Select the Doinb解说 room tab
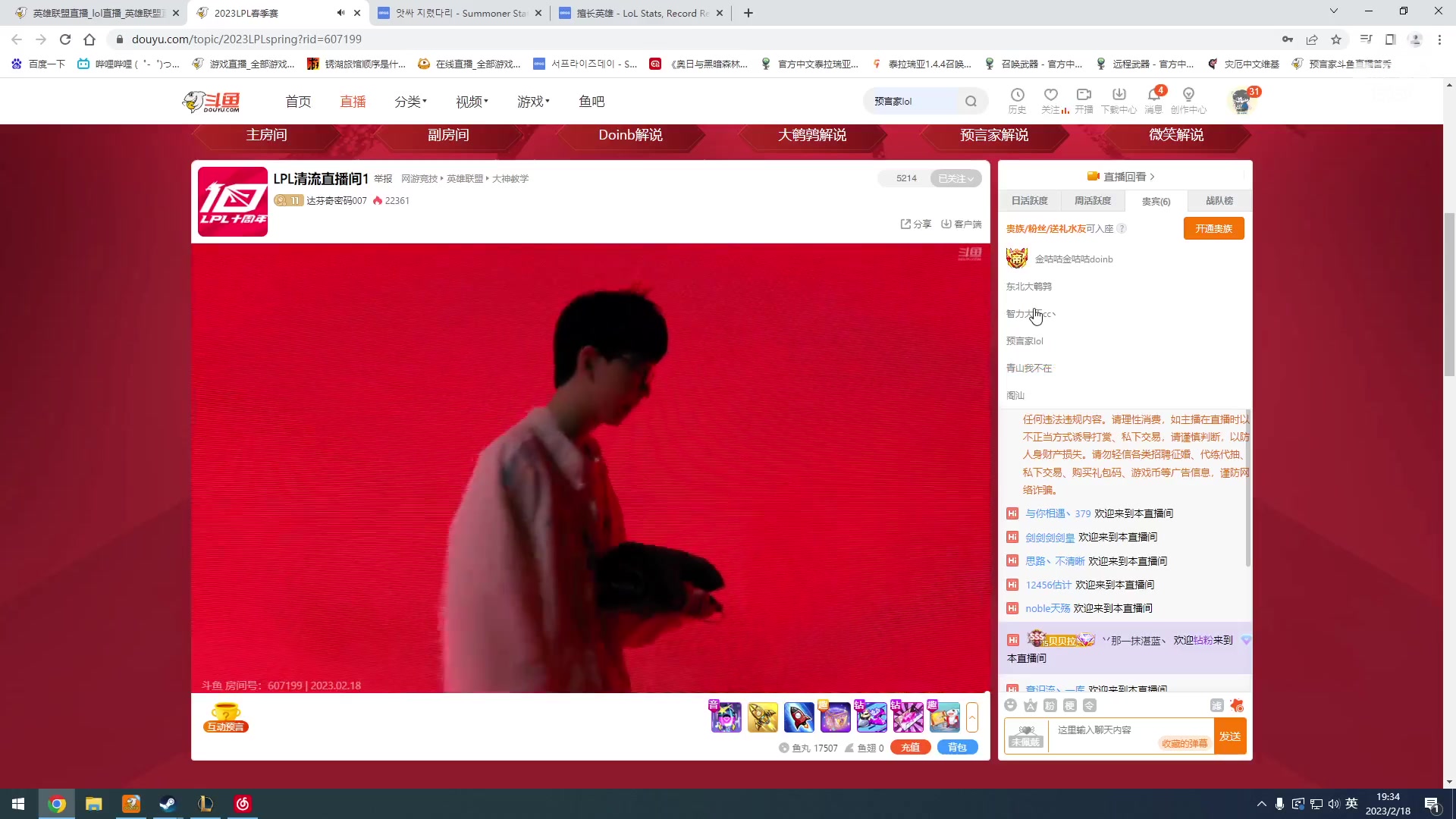Viewport: 1456px width, 819px height. [x=630, y=135]
